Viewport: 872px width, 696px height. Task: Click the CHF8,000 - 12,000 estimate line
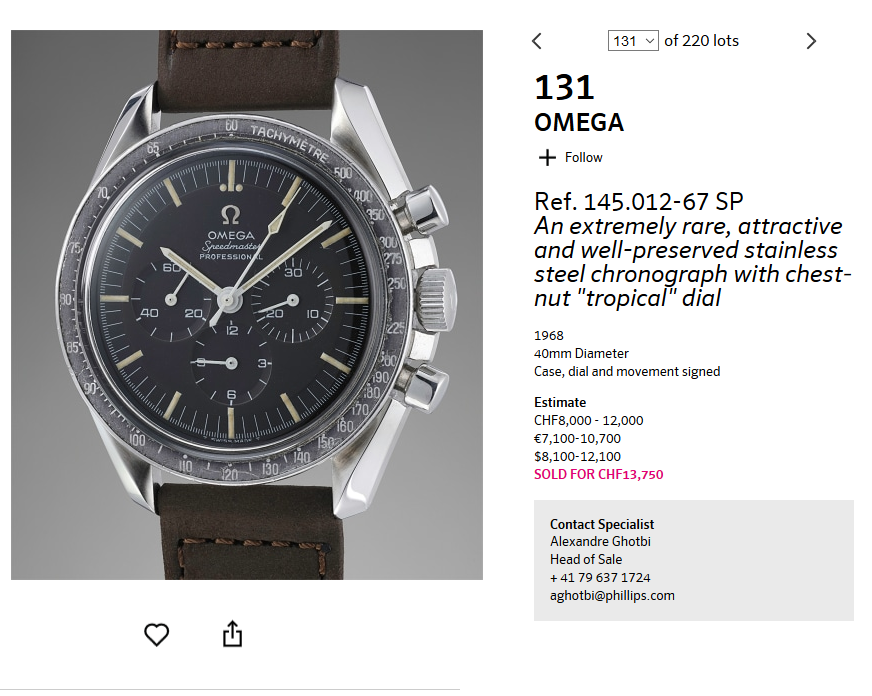pyautogui.click(x=588, y=420)
